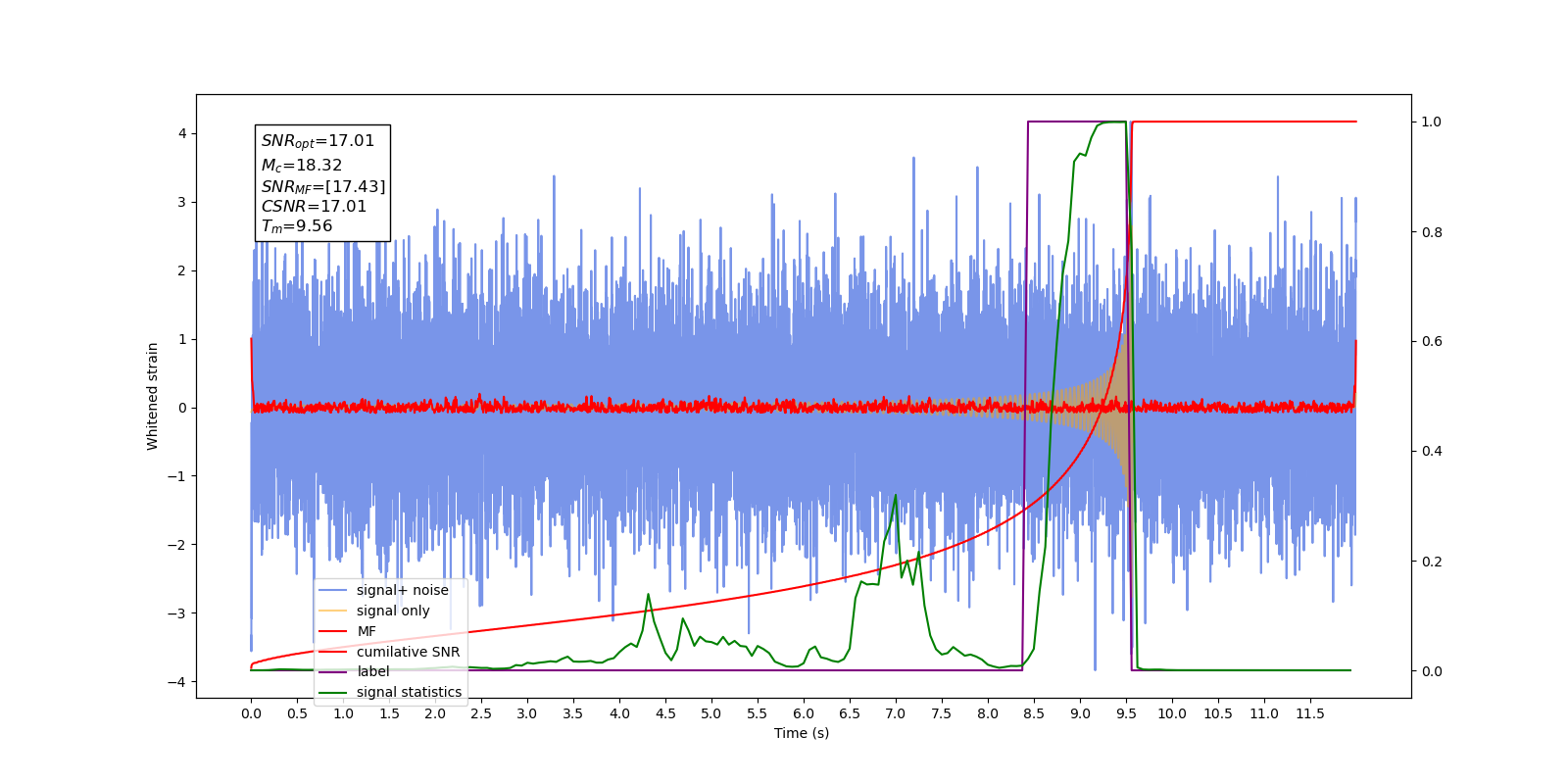Click the 10.5 x-axis tick label

click(x=1218, y=713)
